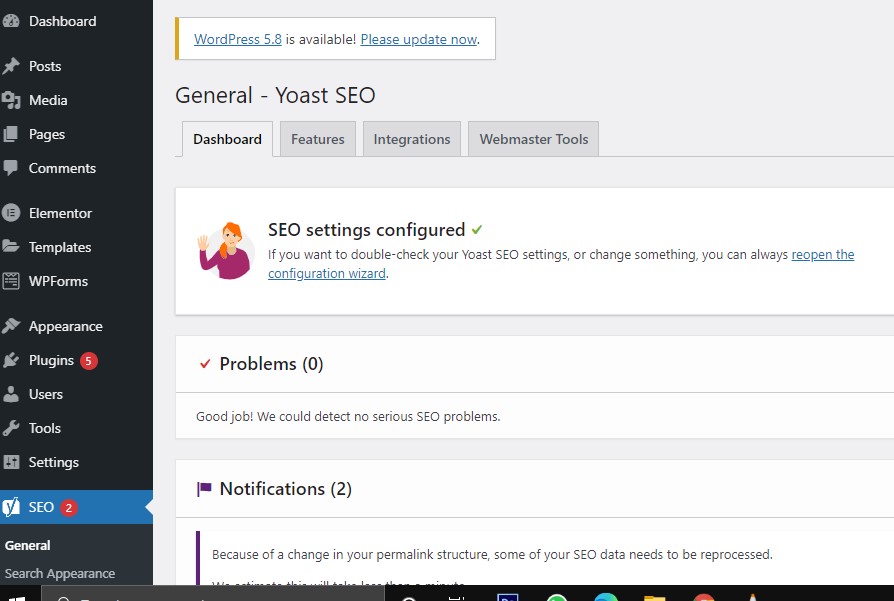Collapse the Notifications (2) section
Image resolution: width=894 pixels, height=601 pixels.
285,489
